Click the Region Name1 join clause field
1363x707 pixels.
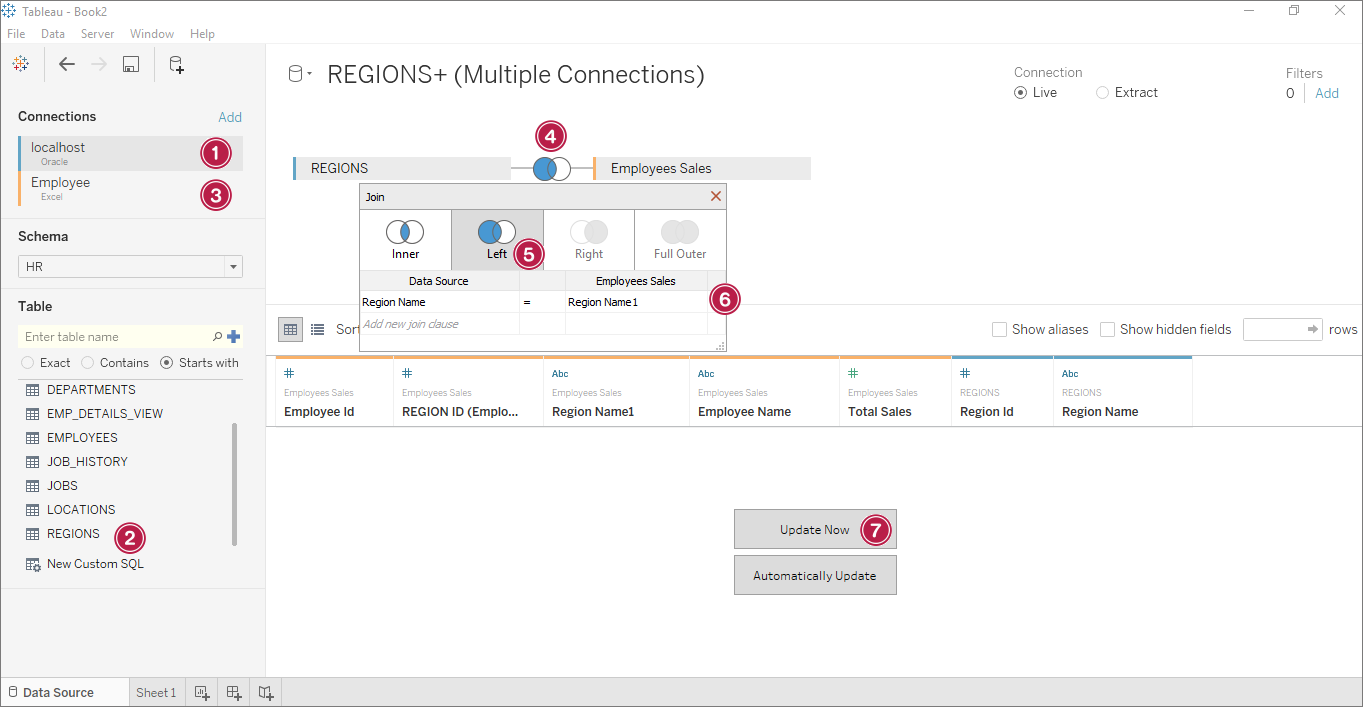[x=636, y=302]
